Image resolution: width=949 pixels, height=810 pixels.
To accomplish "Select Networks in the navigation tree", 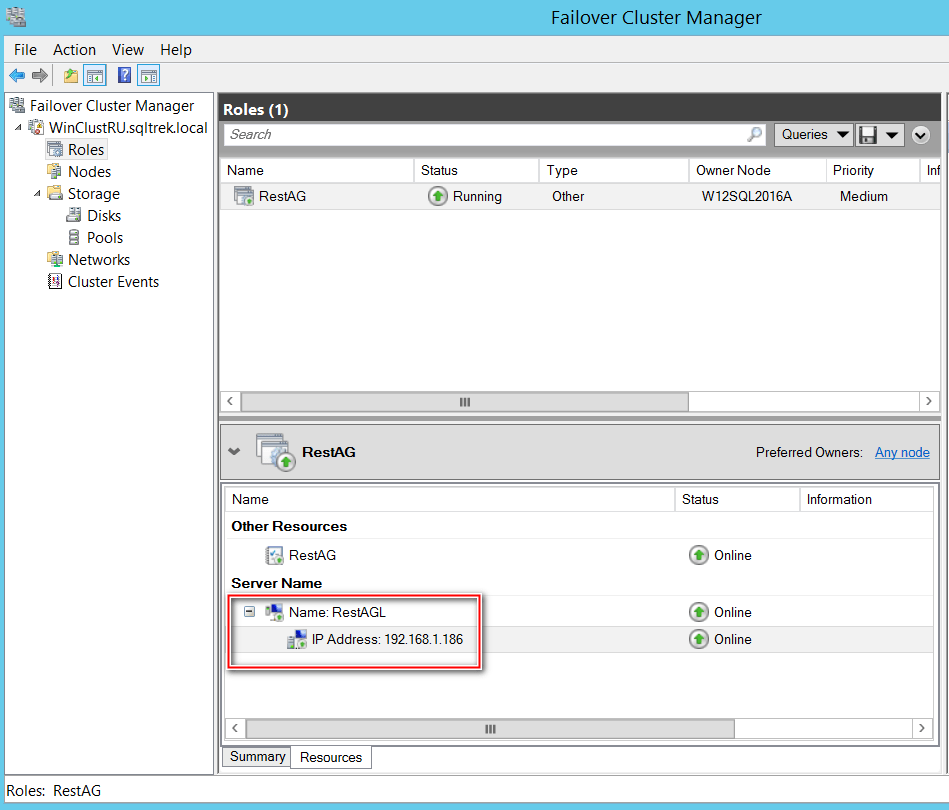I will point(98,260).
